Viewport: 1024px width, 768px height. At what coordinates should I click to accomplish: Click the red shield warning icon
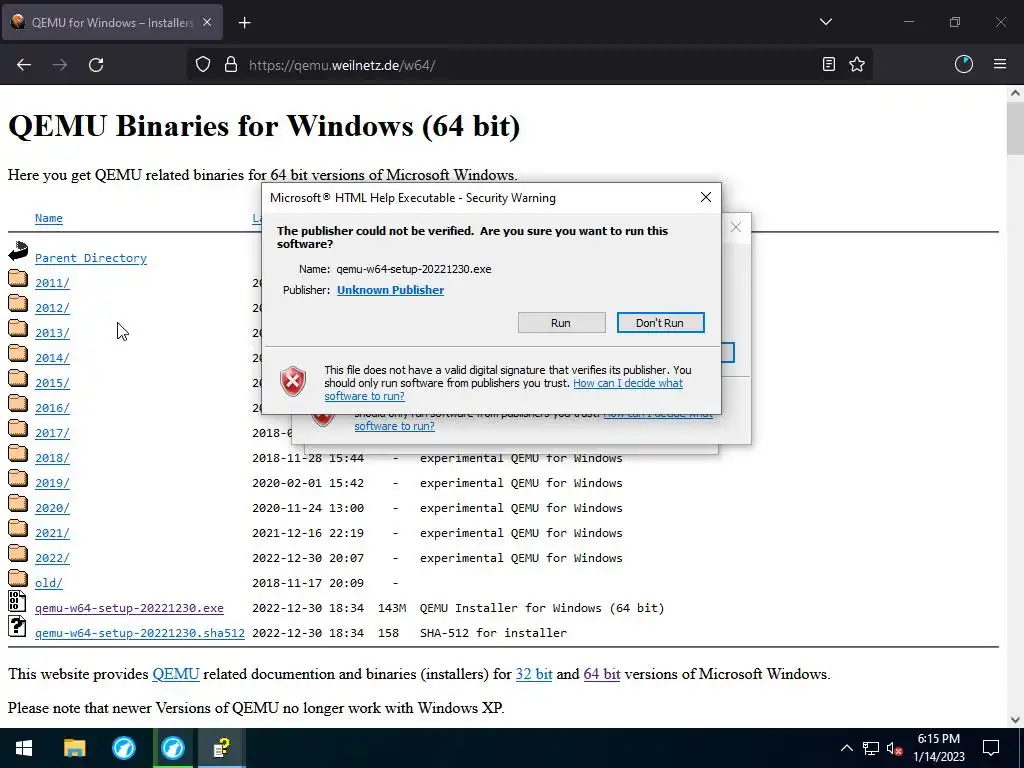click(x=293, y=381)
